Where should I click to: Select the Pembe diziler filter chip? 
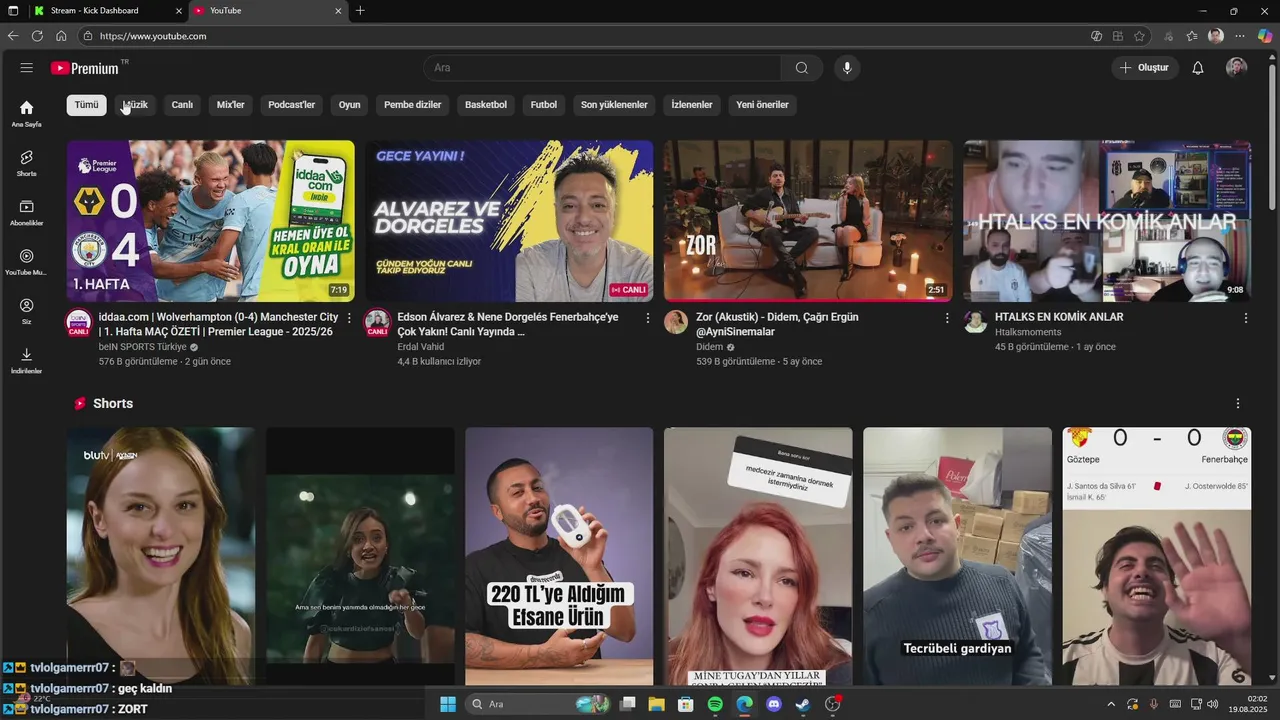tap(413, 105)
